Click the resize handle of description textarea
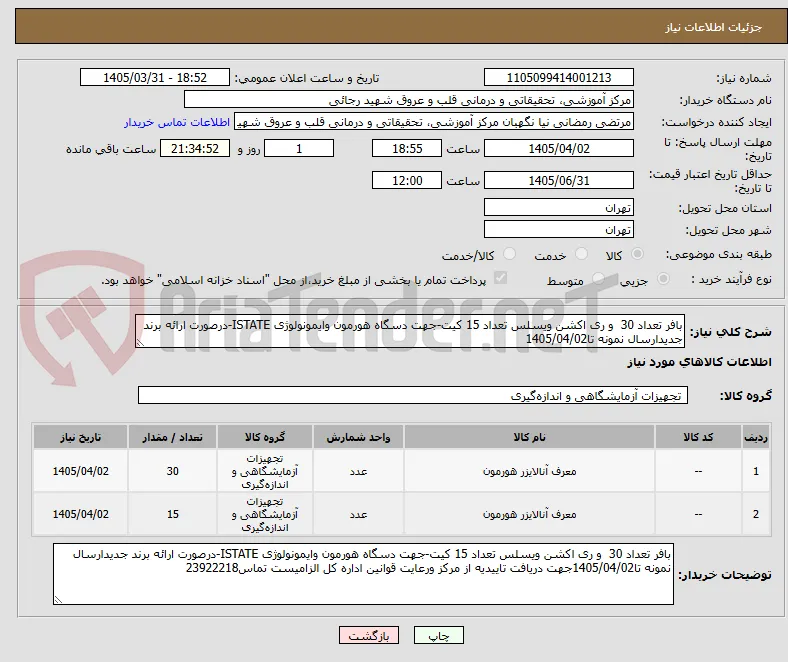This screenshot has width=788, height=662. (x=140, y=343)
